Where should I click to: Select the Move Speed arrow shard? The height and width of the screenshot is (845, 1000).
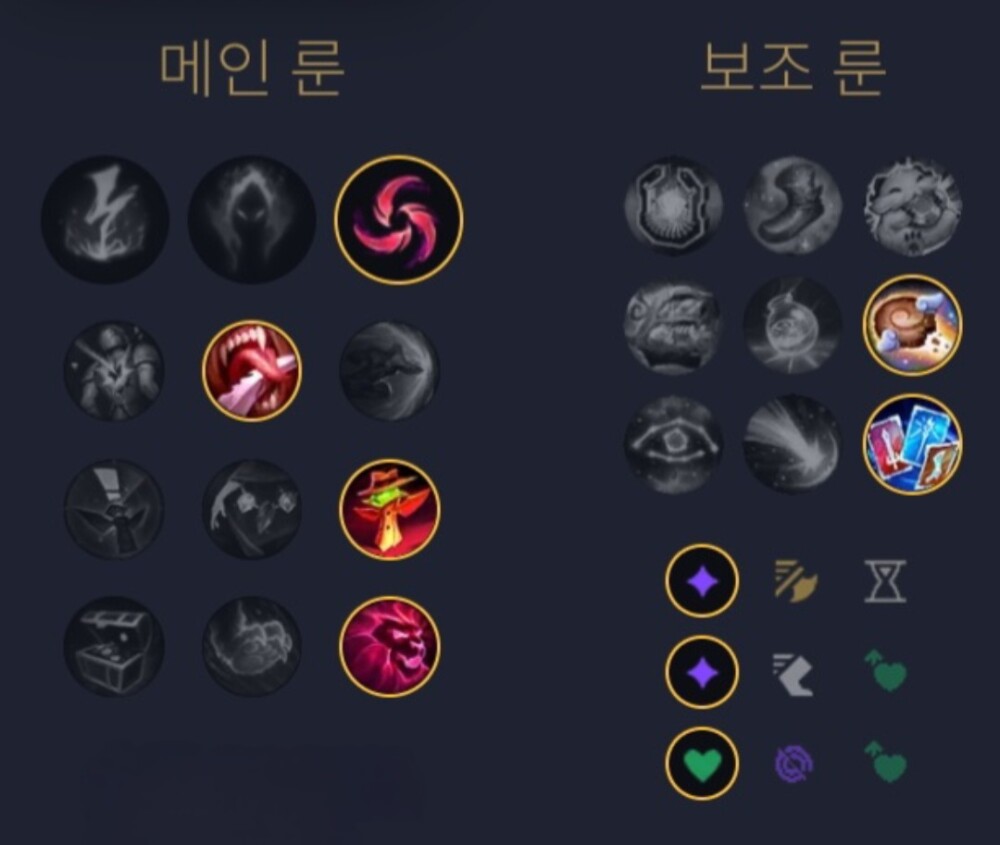pos(793,673)
